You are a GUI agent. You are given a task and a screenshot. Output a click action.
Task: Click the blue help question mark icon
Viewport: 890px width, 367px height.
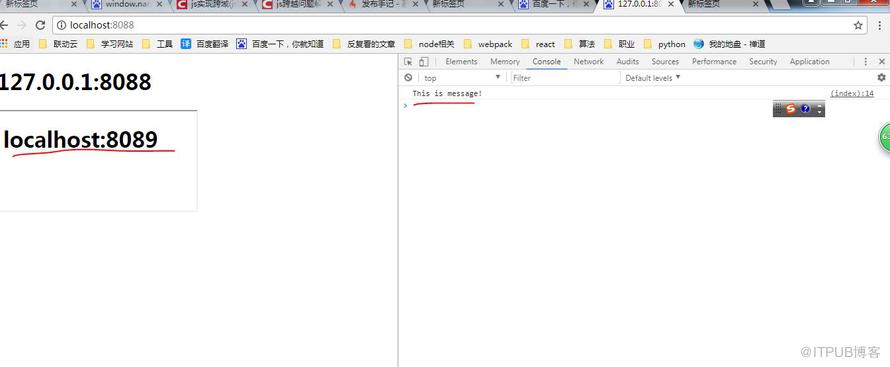pos(805,109)
